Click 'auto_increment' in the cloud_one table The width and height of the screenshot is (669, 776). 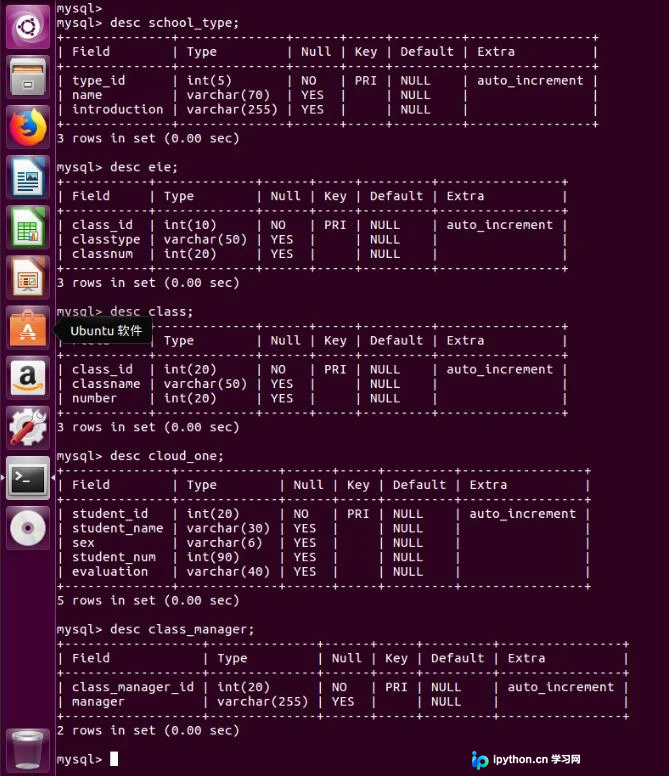(x=523, y=514)
